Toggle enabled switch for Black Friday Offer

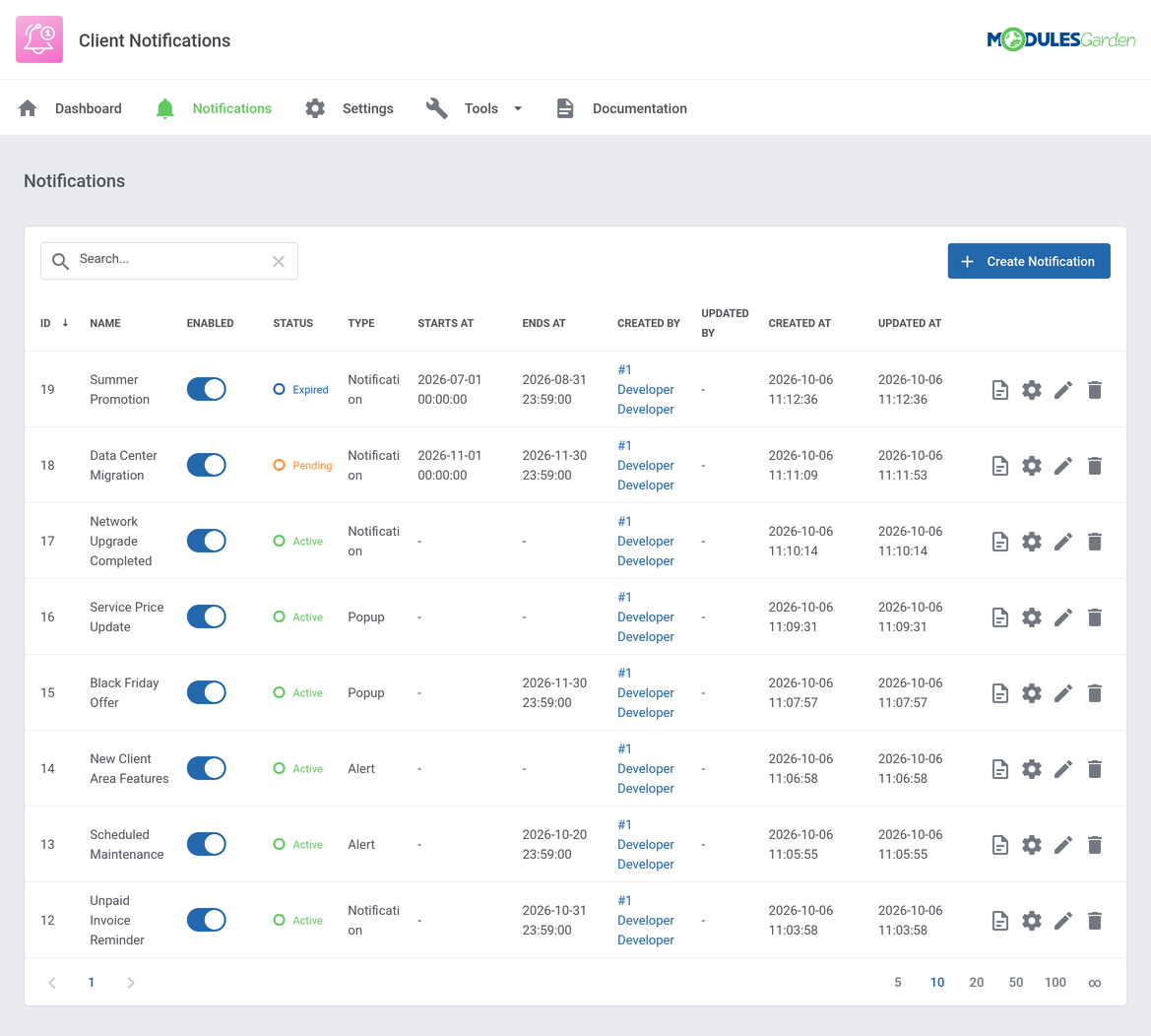[x=206, y=692]
